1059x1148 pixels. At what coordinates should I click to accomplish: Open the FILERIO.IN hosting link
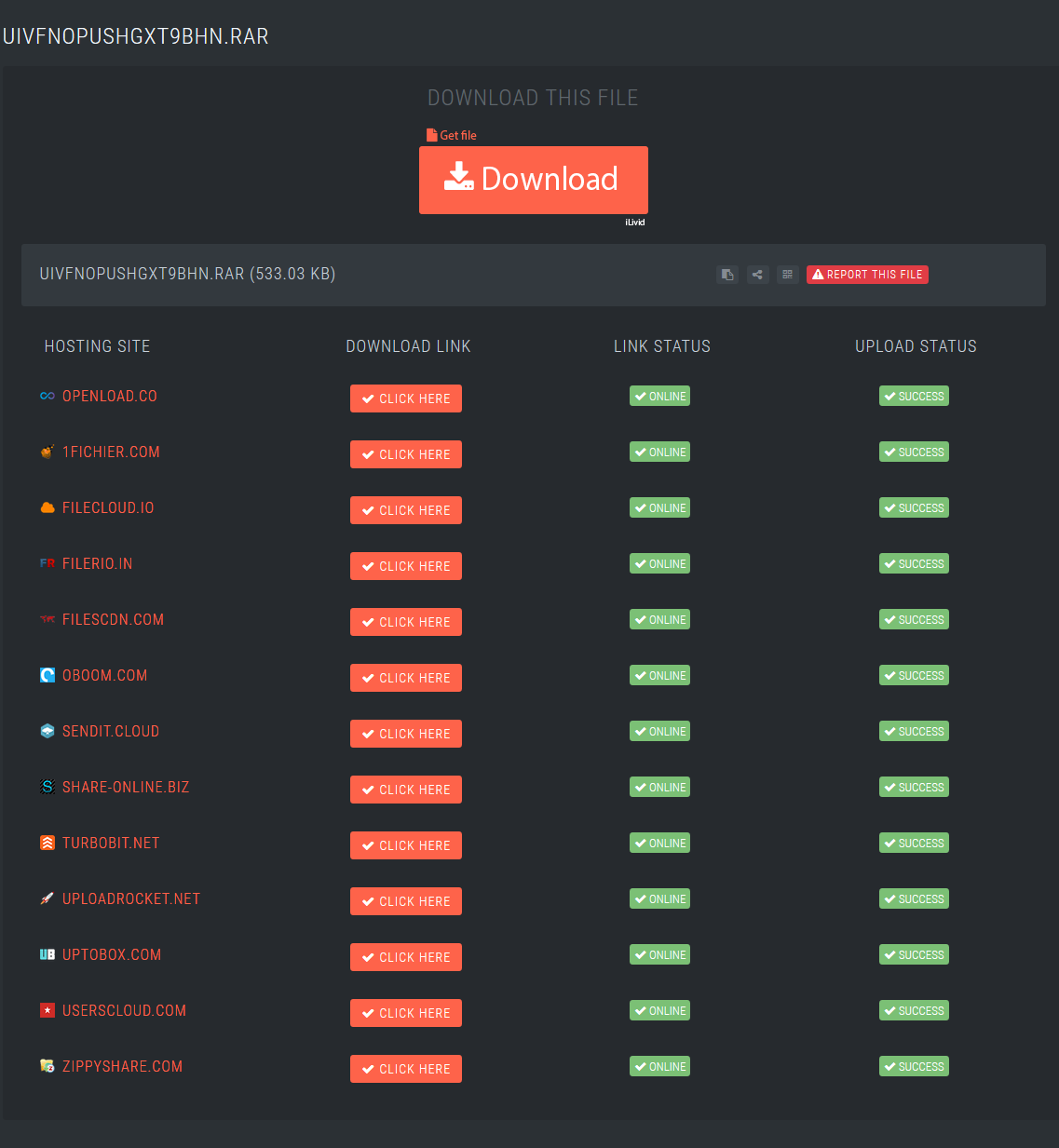point(98,563)
